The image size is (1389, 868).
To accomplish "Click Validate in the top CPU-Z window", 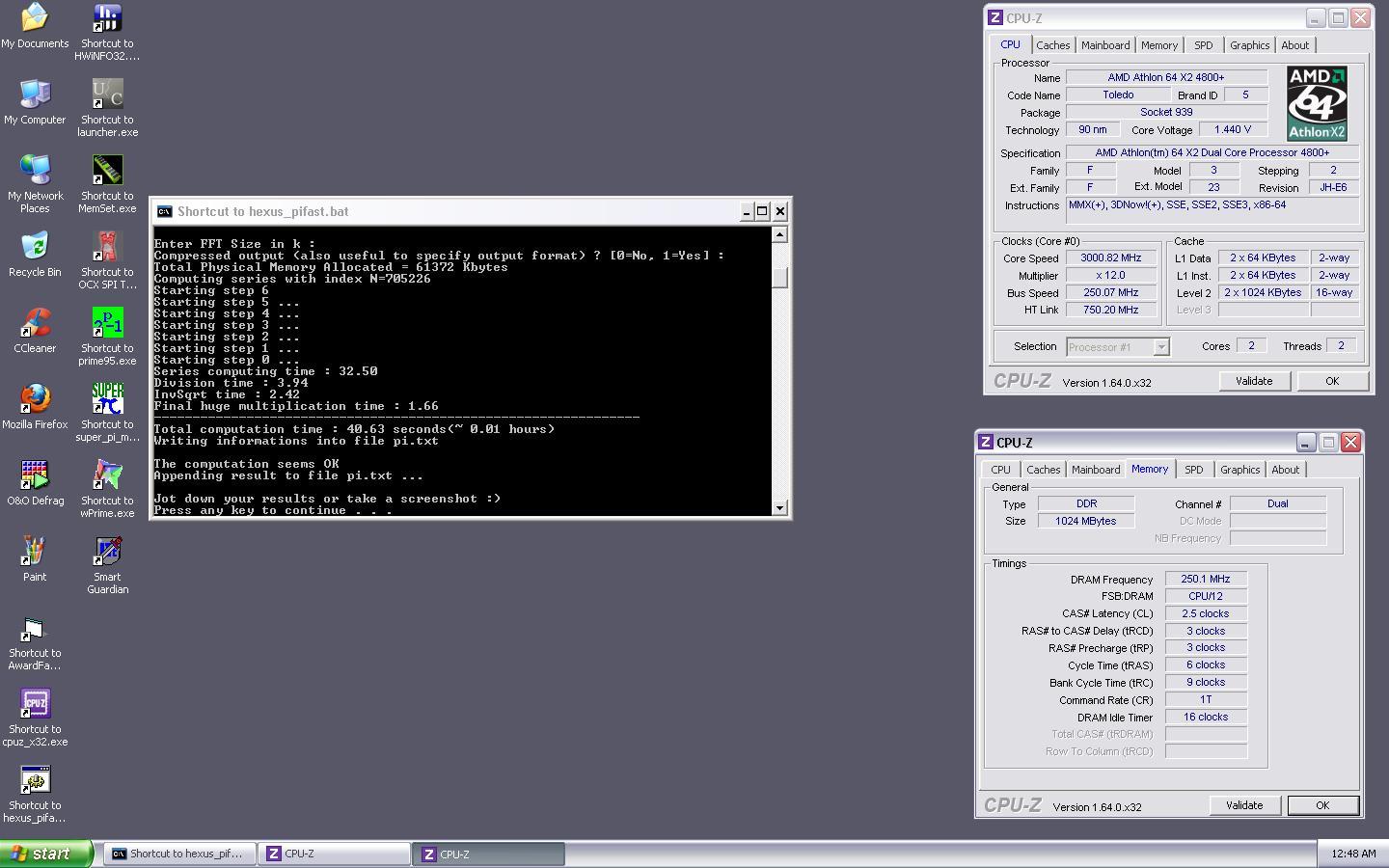I will [1254, 381].
